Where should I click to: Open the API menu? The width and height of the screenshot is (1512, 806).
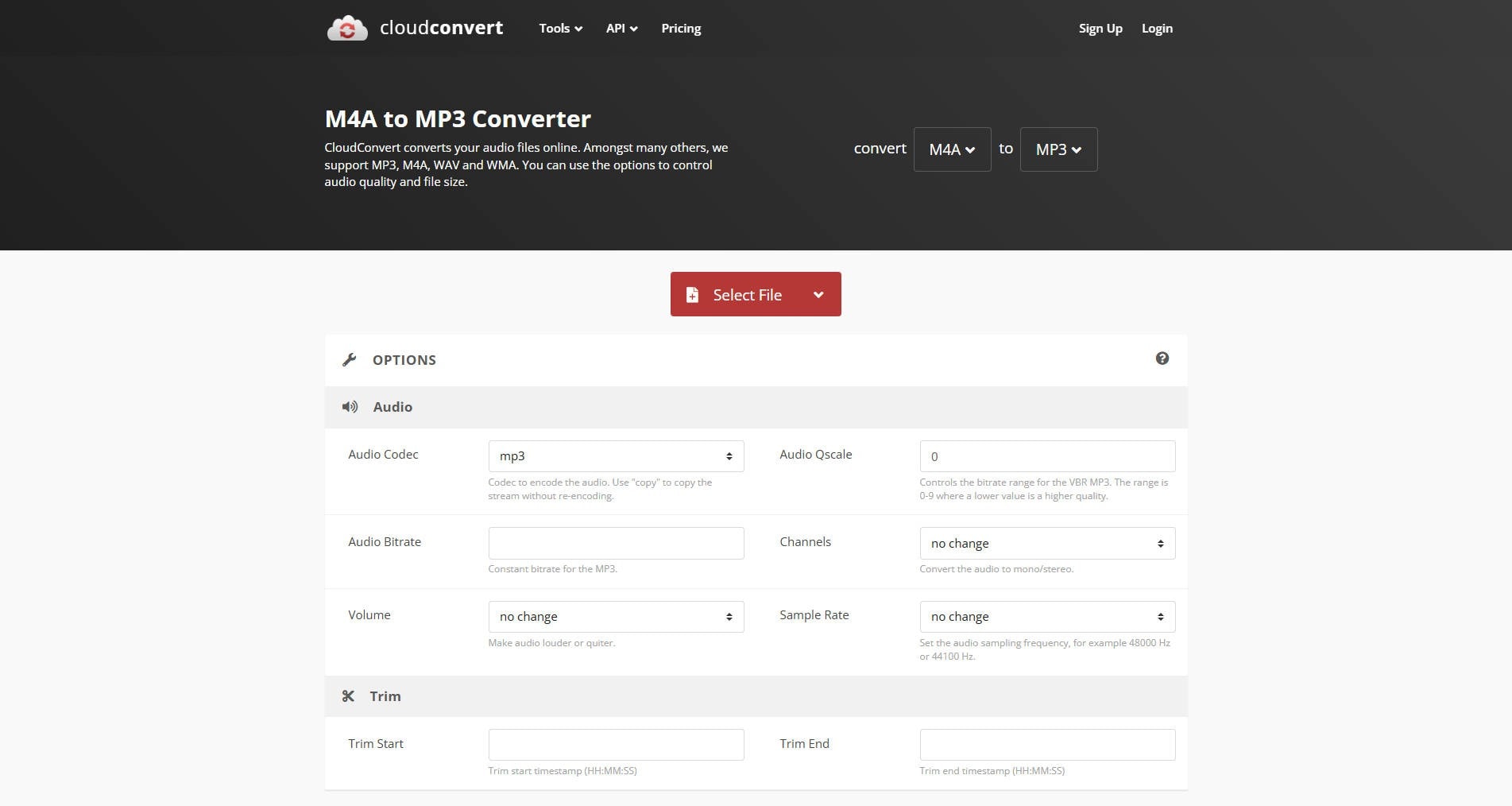coord(621,28)
